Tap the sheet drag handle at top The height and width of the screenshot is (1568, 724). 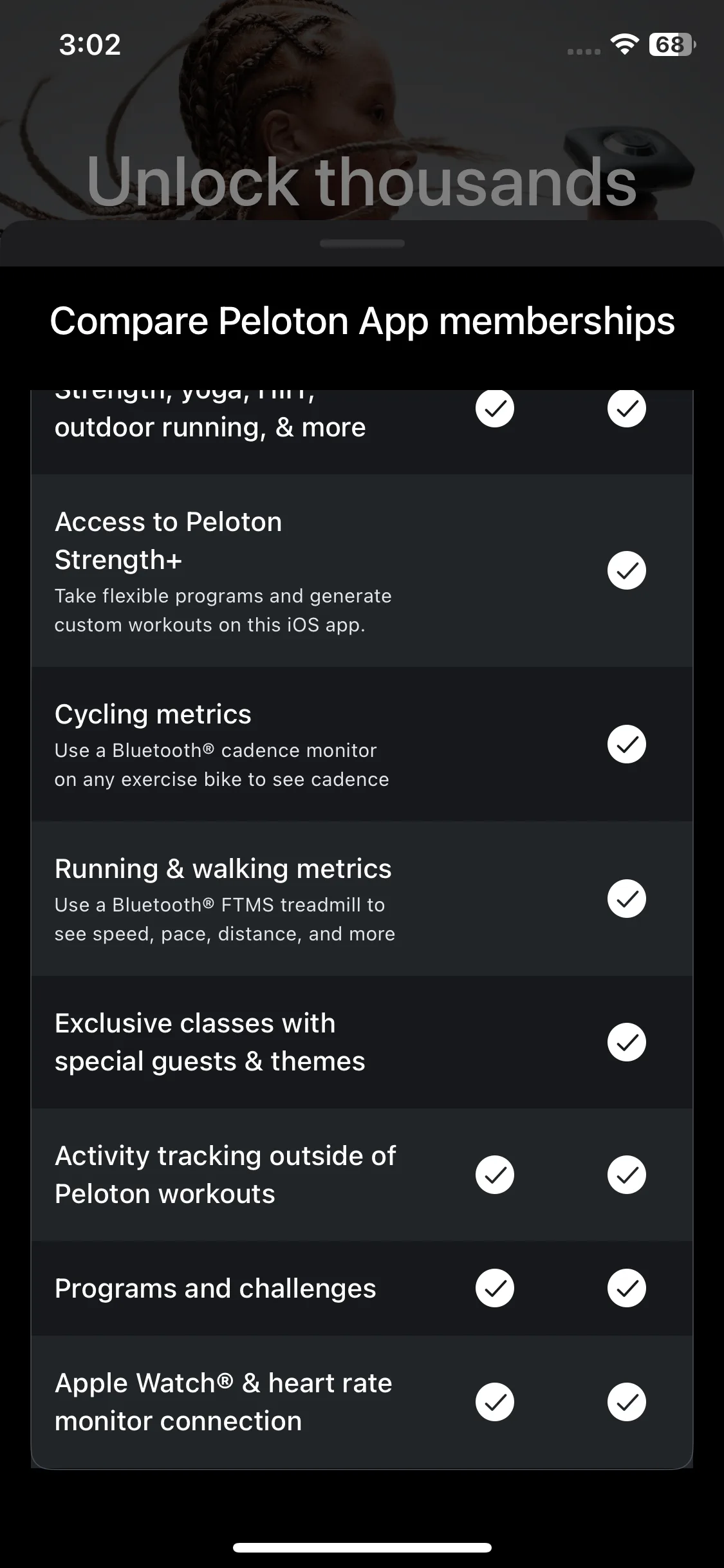(362, 243)
